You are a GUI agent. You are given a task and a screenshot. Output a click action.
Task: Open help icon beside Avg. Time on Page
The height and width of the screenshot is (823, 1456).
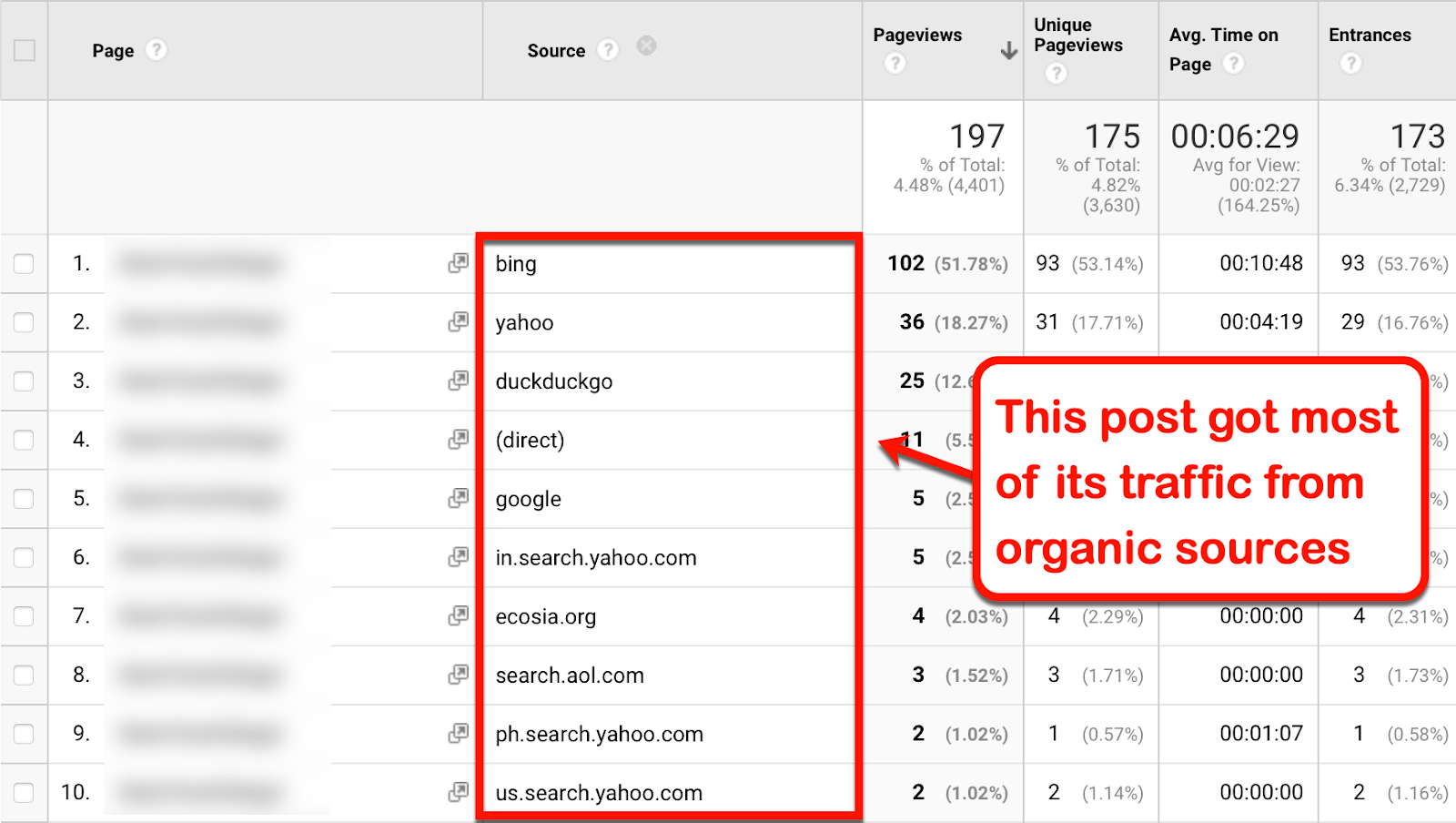(x=1233, y=63)
